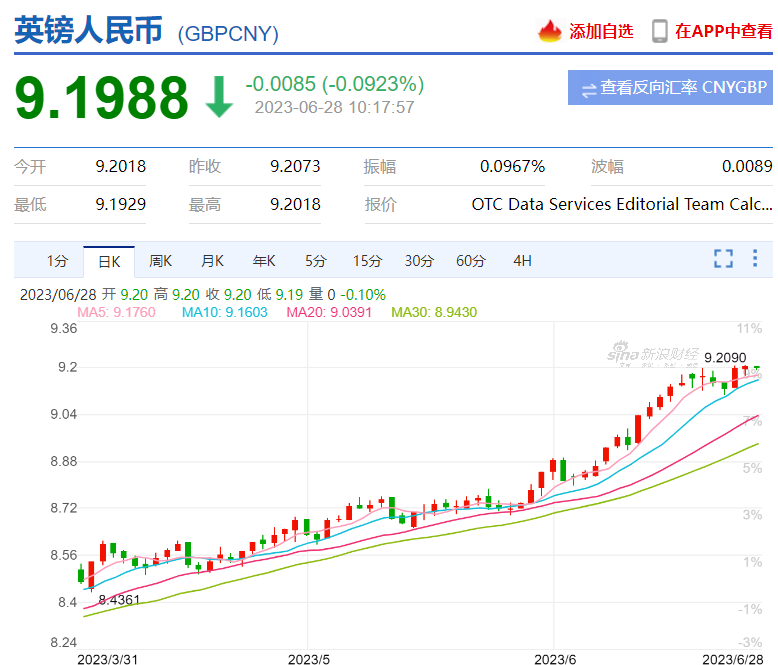The height and width of the screenshot is (665, 778).
Task: Click the 添加自选 link
Action: coord(601,31)
